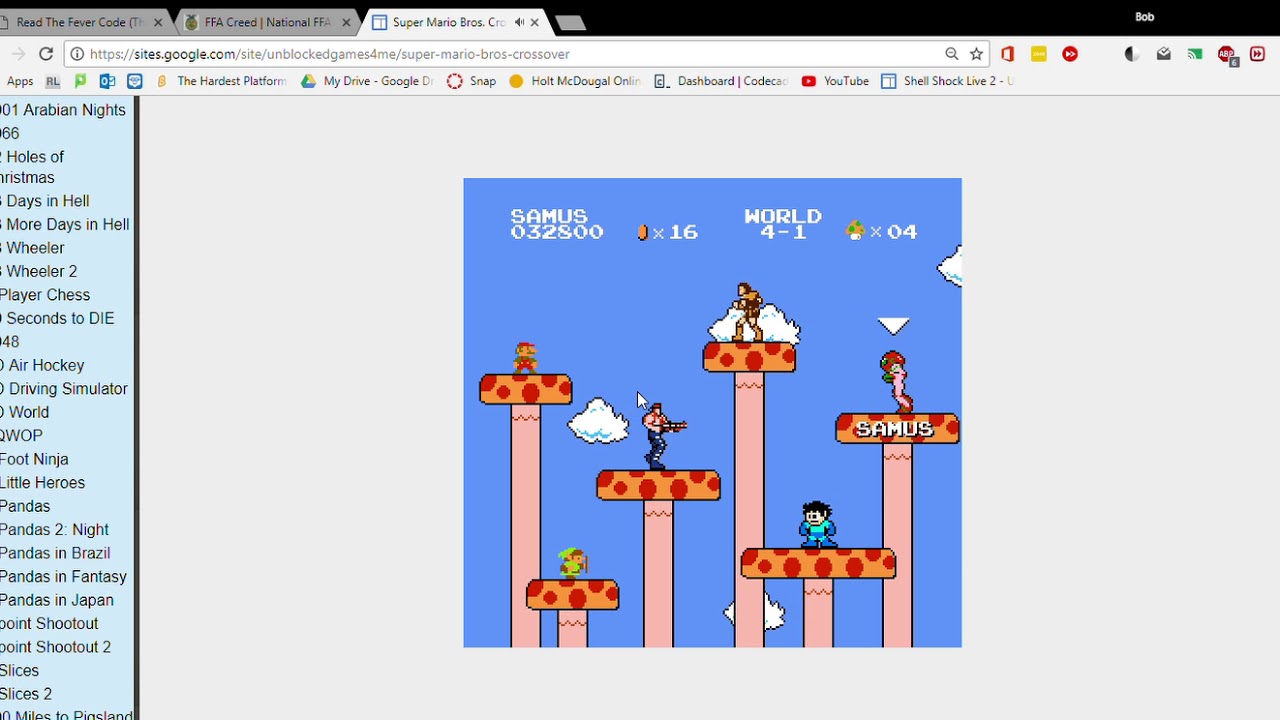Select the Super Mario Bros. Crossover tab
Screen dimensions: 1280x720
448,22
